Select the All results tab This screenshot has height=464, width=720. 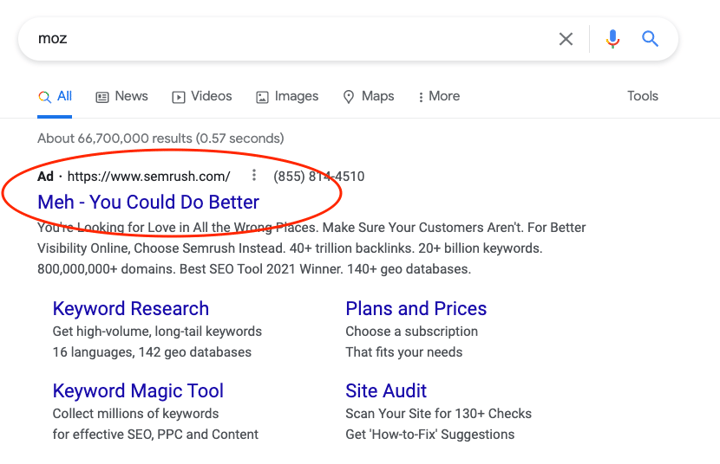[x=55, y=96]
